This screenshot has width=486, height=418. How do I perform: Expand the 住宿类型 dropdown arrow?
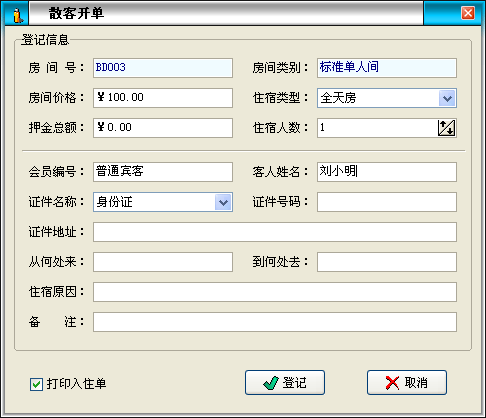click(447, 98)
